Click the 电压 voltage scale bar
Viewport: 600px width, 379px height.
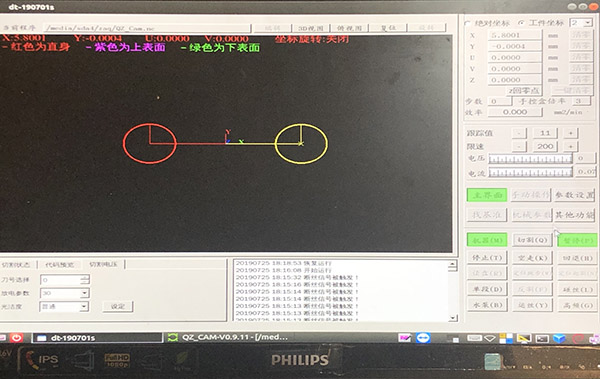[x=530, y=158]
